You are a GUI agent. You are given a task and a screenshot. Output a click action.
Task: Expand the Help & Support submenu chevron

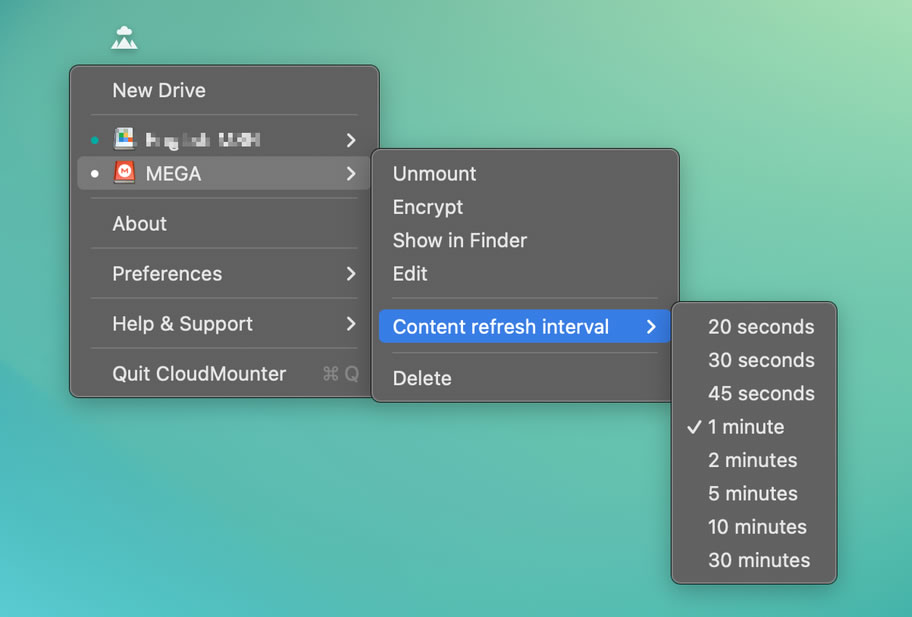pyautogui.click(x=351, y=324)
